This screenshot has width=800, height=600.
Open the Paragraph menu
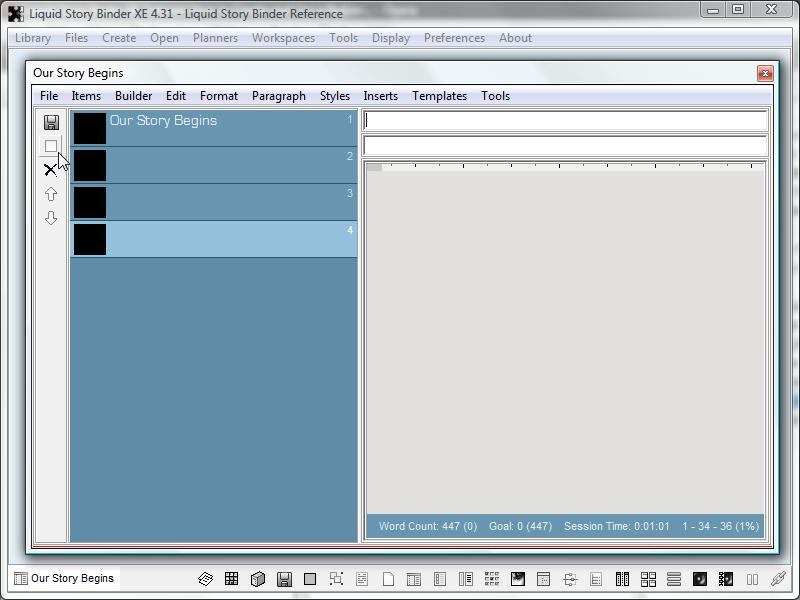click(x=278, y=96)
